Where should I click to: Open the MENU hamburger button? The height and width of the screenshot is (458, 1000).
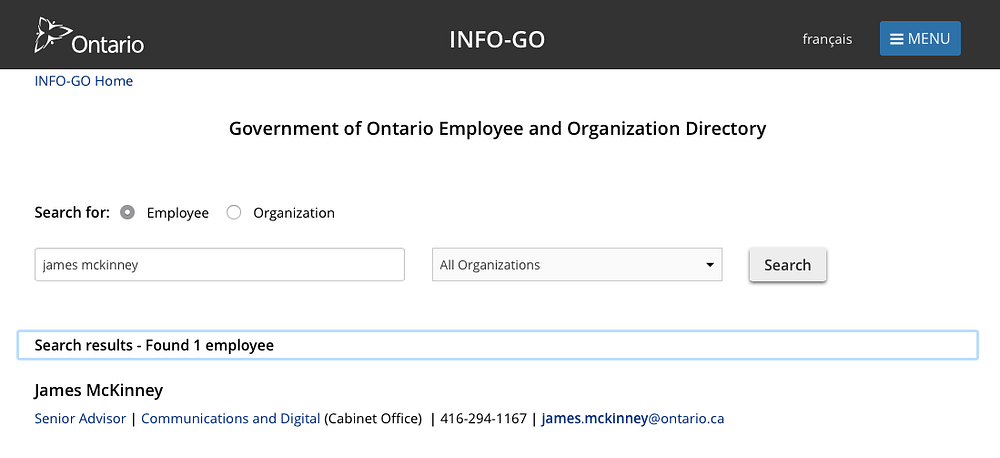[920, 39]
